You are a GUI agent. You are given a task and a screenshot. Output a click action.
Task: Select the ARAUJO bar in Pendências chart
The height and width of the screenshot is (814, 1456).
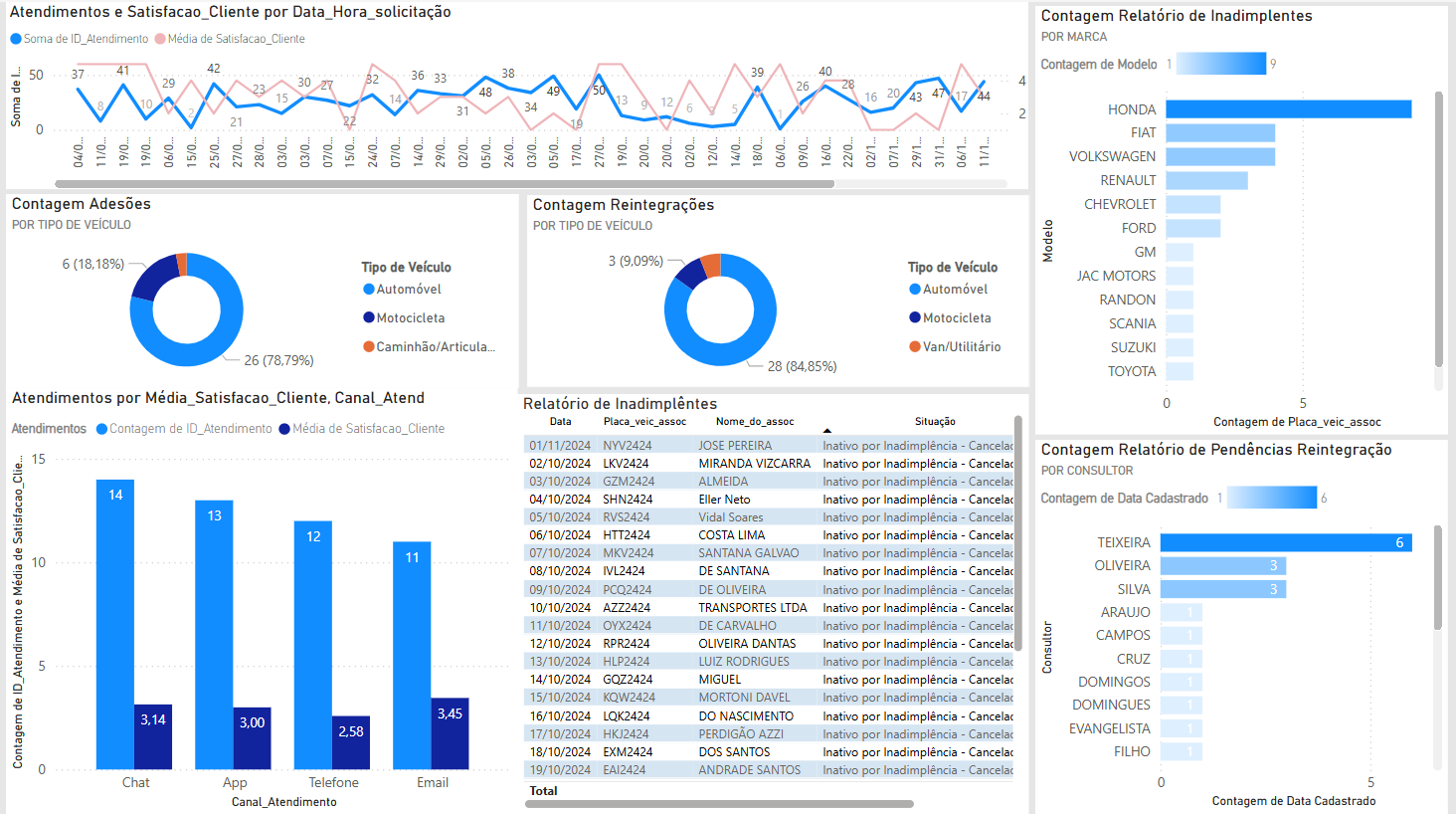[1182, 613]
